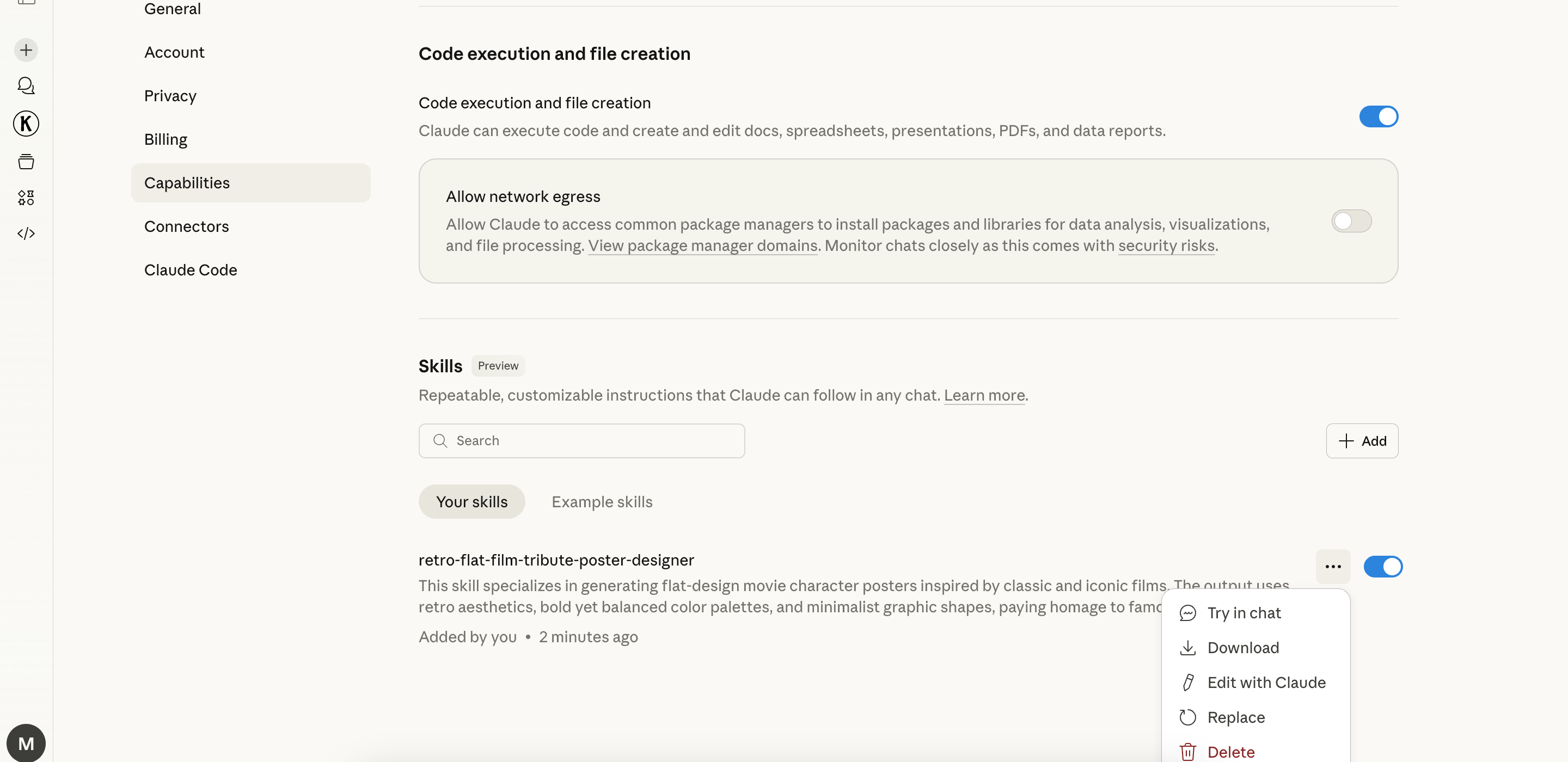Switch to the Example skills tab
1568x762 pixels.
pos(602,501)
